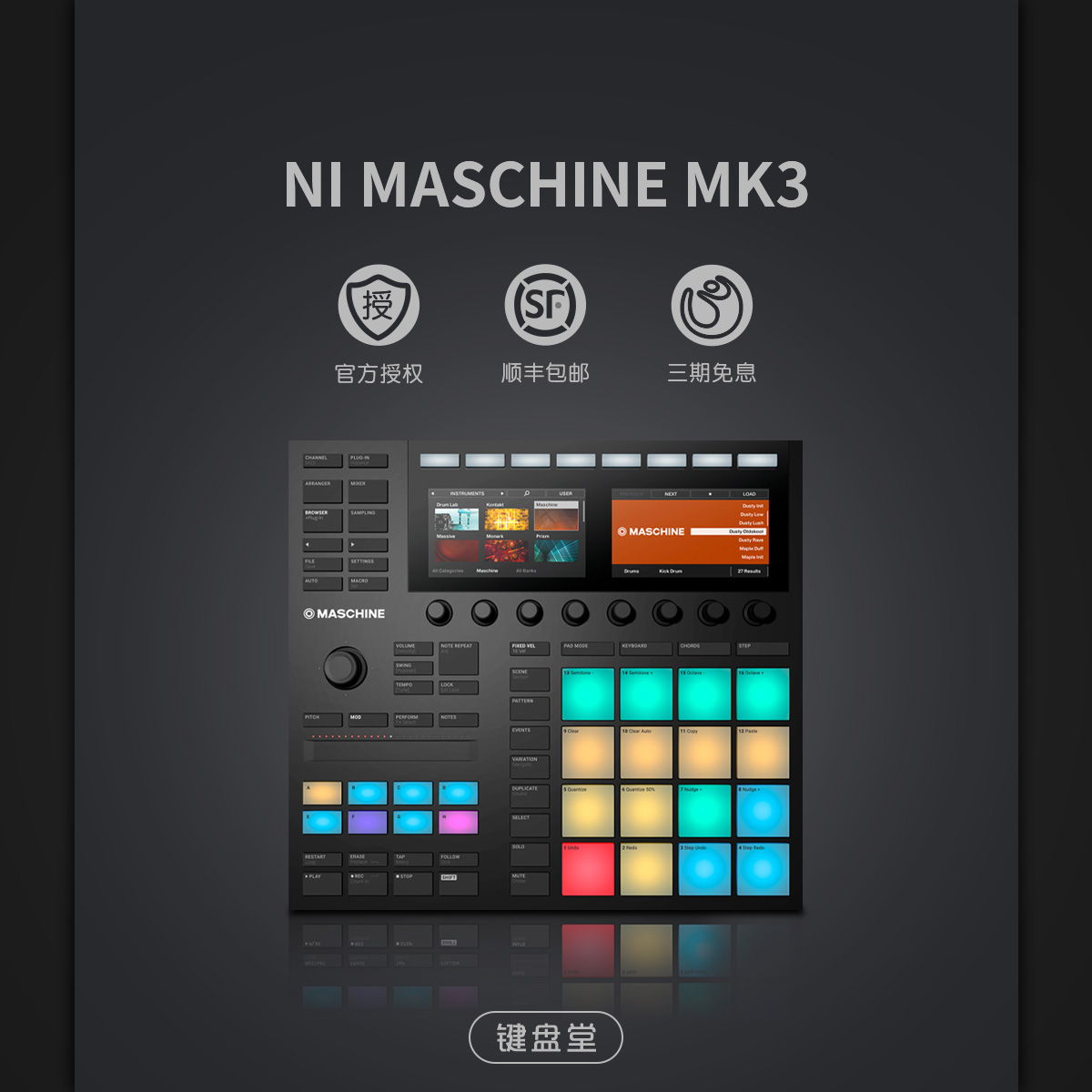Tap the MACRO button
Viewport: 1092px width, 1092px height.
[x=368, y=583]
